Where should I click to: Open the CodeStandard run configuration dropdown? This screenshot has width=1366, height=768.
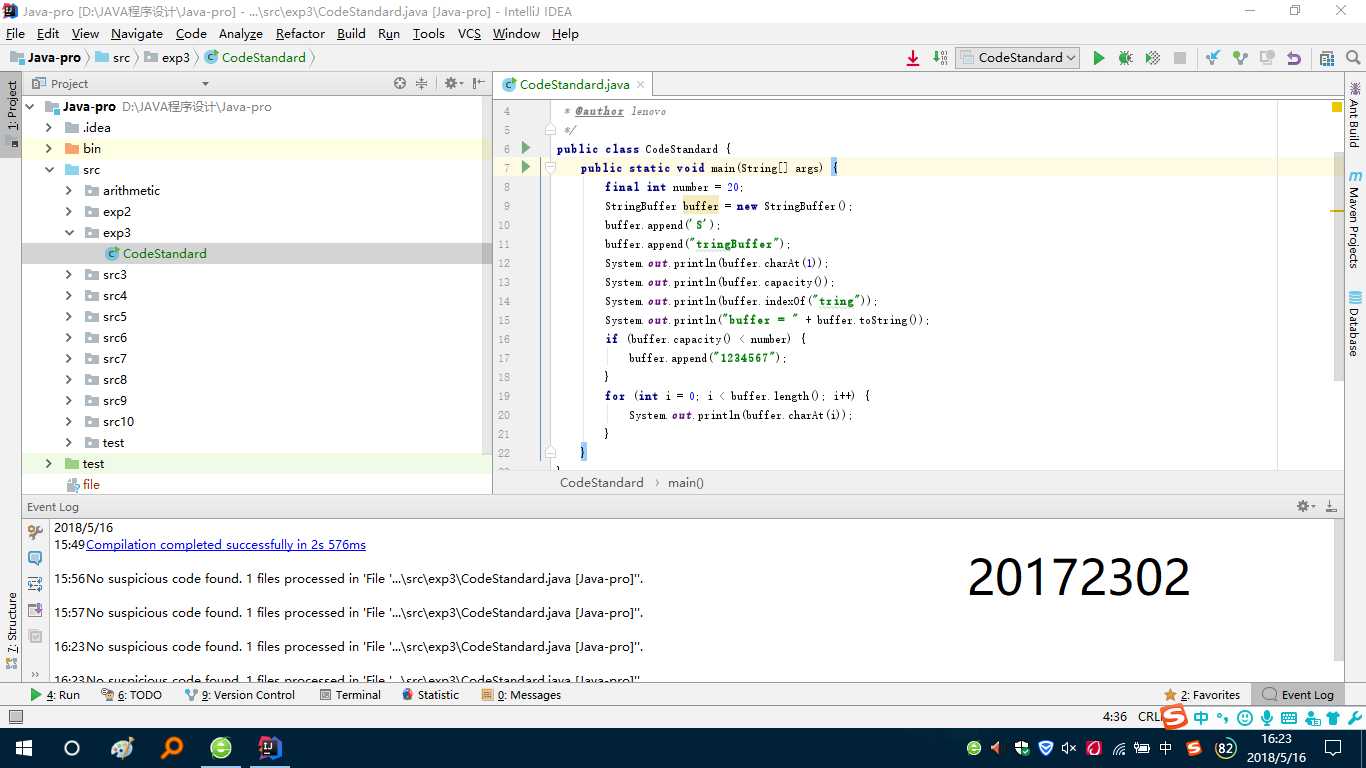(x=1018, y=58)
